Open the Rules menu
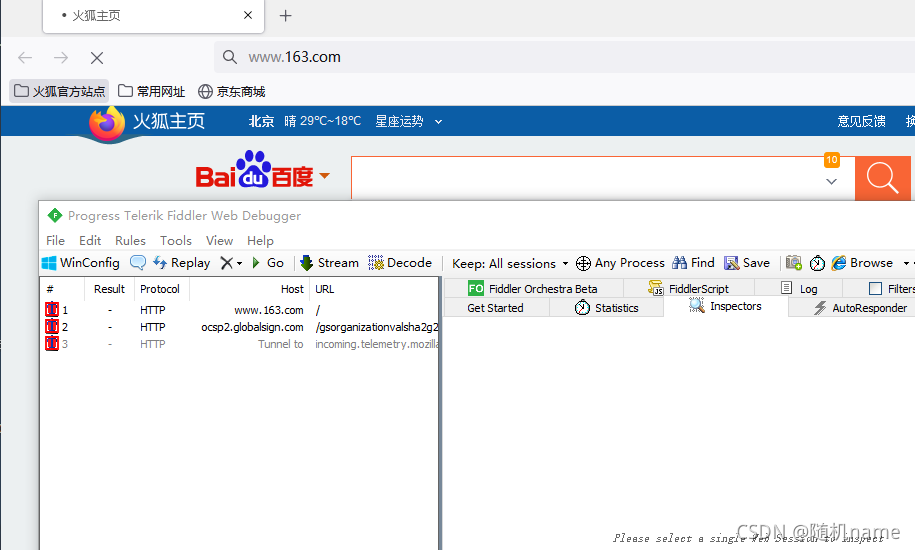 tap(130, 241)
